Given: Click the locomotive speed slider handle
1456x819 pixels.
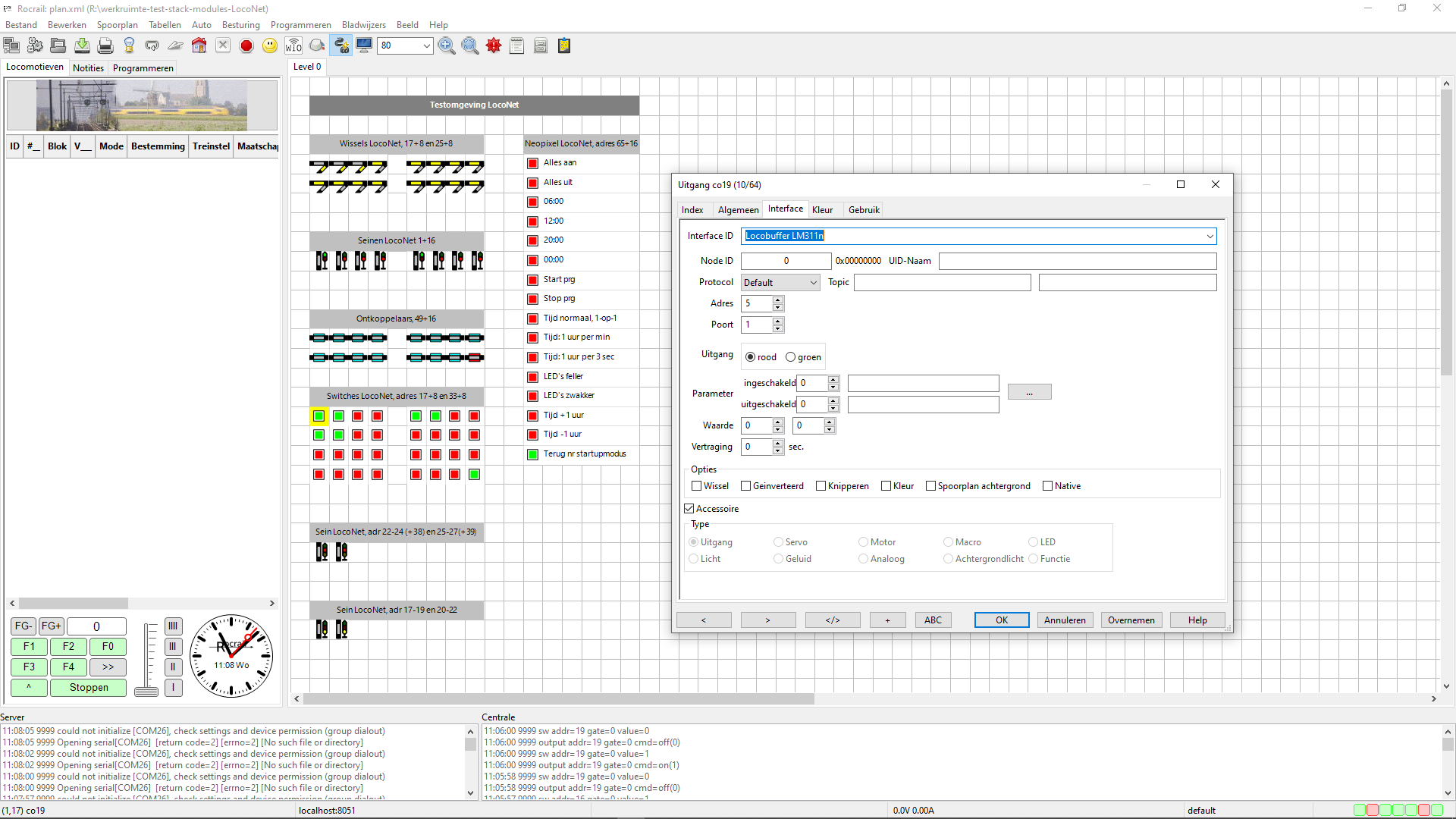Looking at the screenshot, I should pos(146,691).
